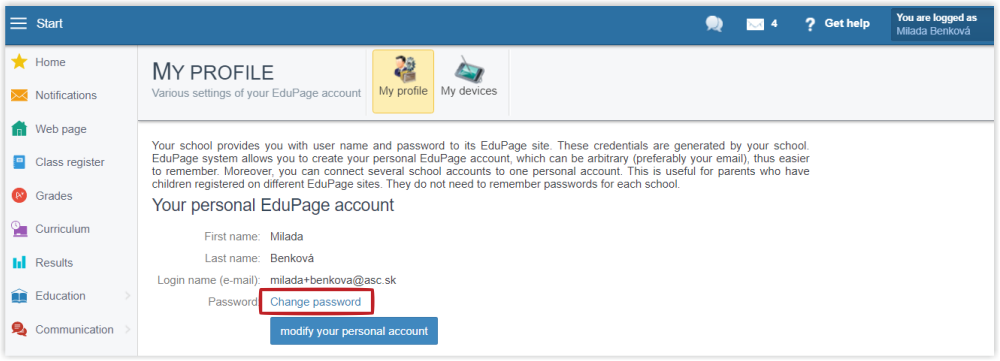Click the Results bar chart icon
1000x361 pixels.
[x=20, y=262]
